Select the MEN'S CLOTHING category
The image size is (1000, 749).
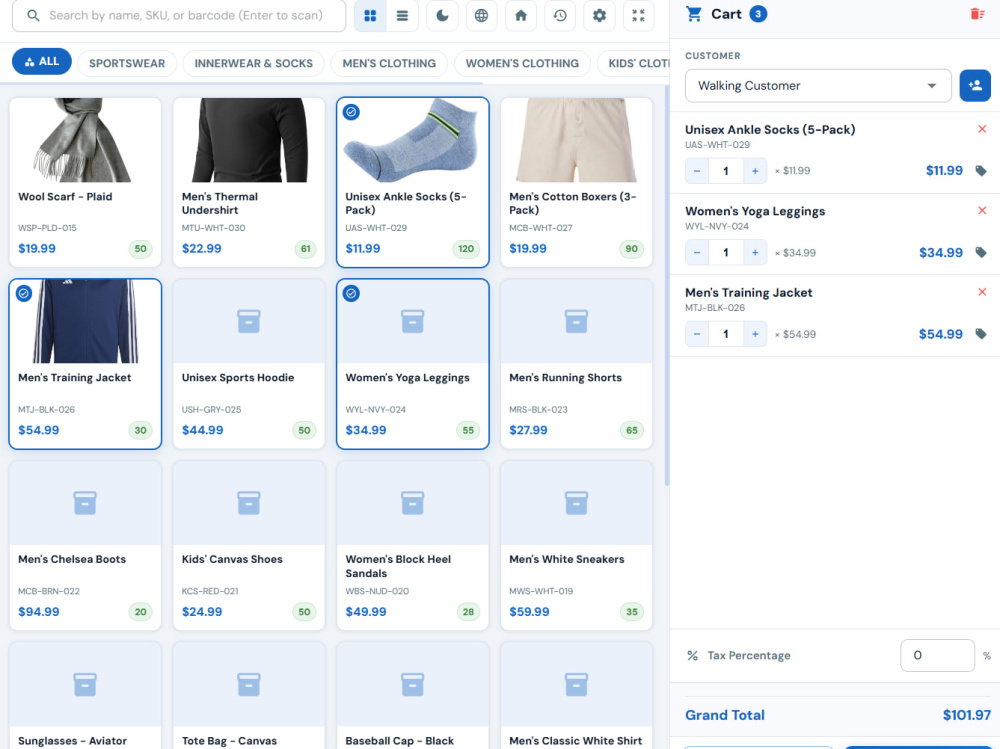(x=389, y=63)
